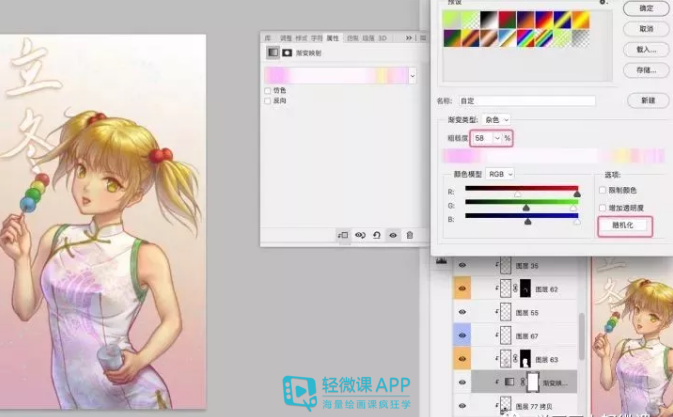Hide layer 图层 77 拷贝 via eye icon
The height and width of the screenshot is (417, 673).
[462, 405]
